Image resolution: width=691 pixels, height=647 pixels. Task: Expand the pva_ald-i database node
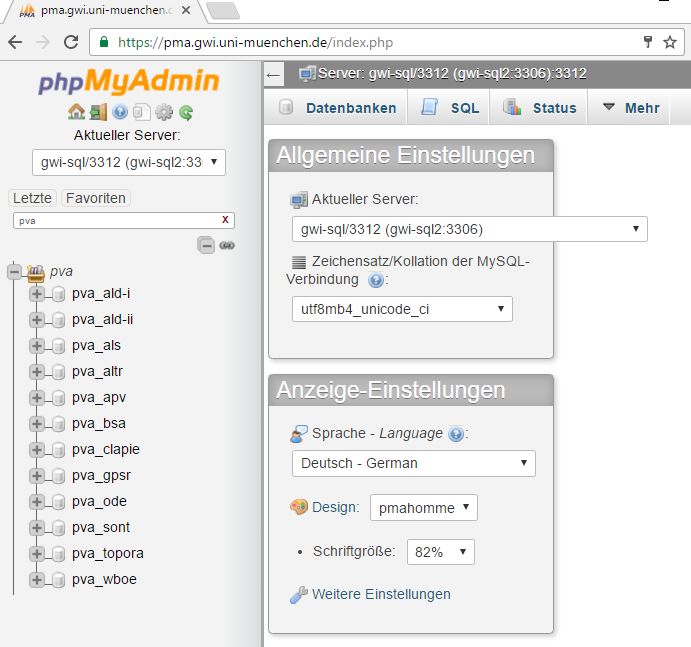[37, 294]
